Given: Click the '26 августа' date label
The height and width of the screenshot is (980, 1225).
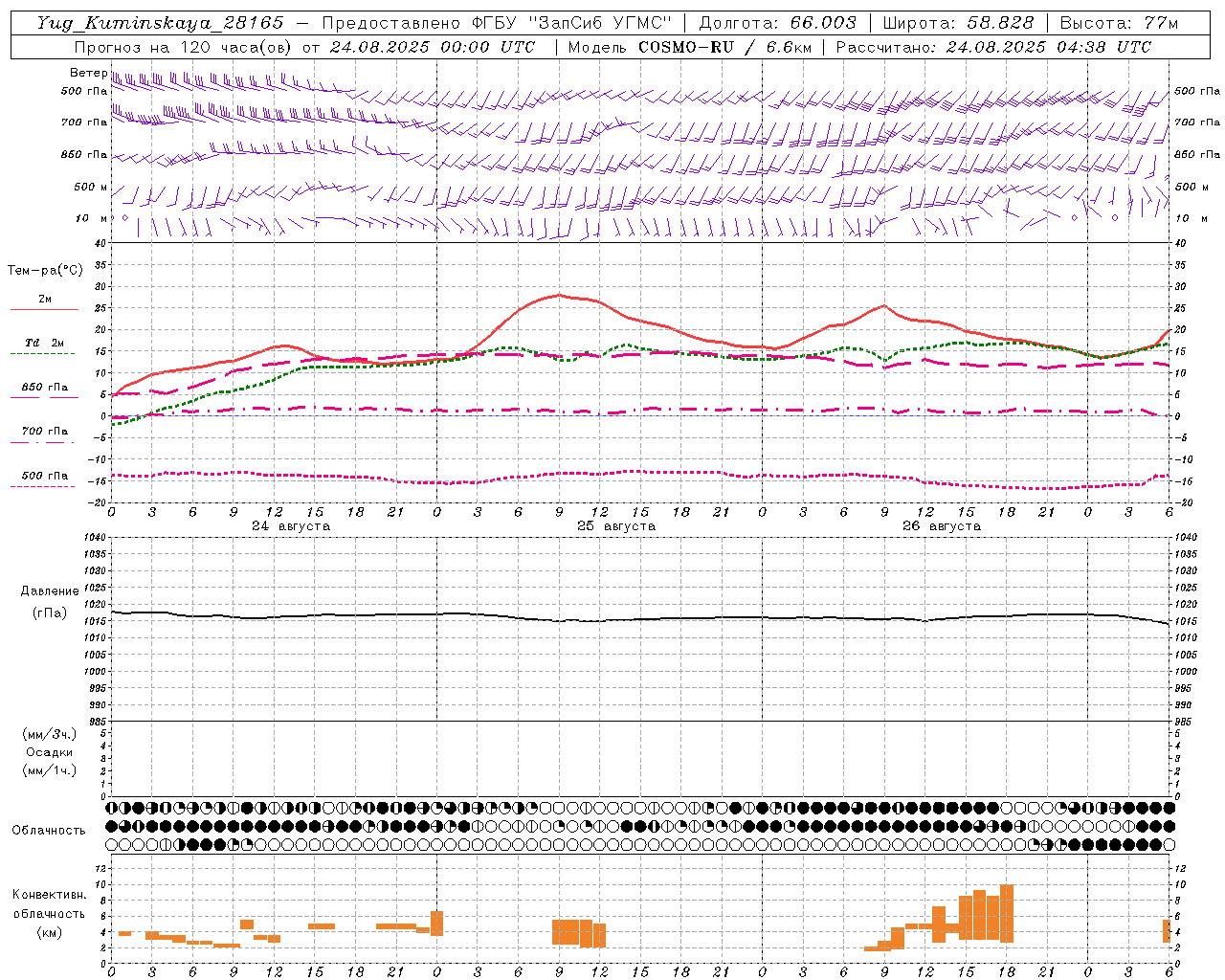Looking at the screenshot, I should 942,526.
